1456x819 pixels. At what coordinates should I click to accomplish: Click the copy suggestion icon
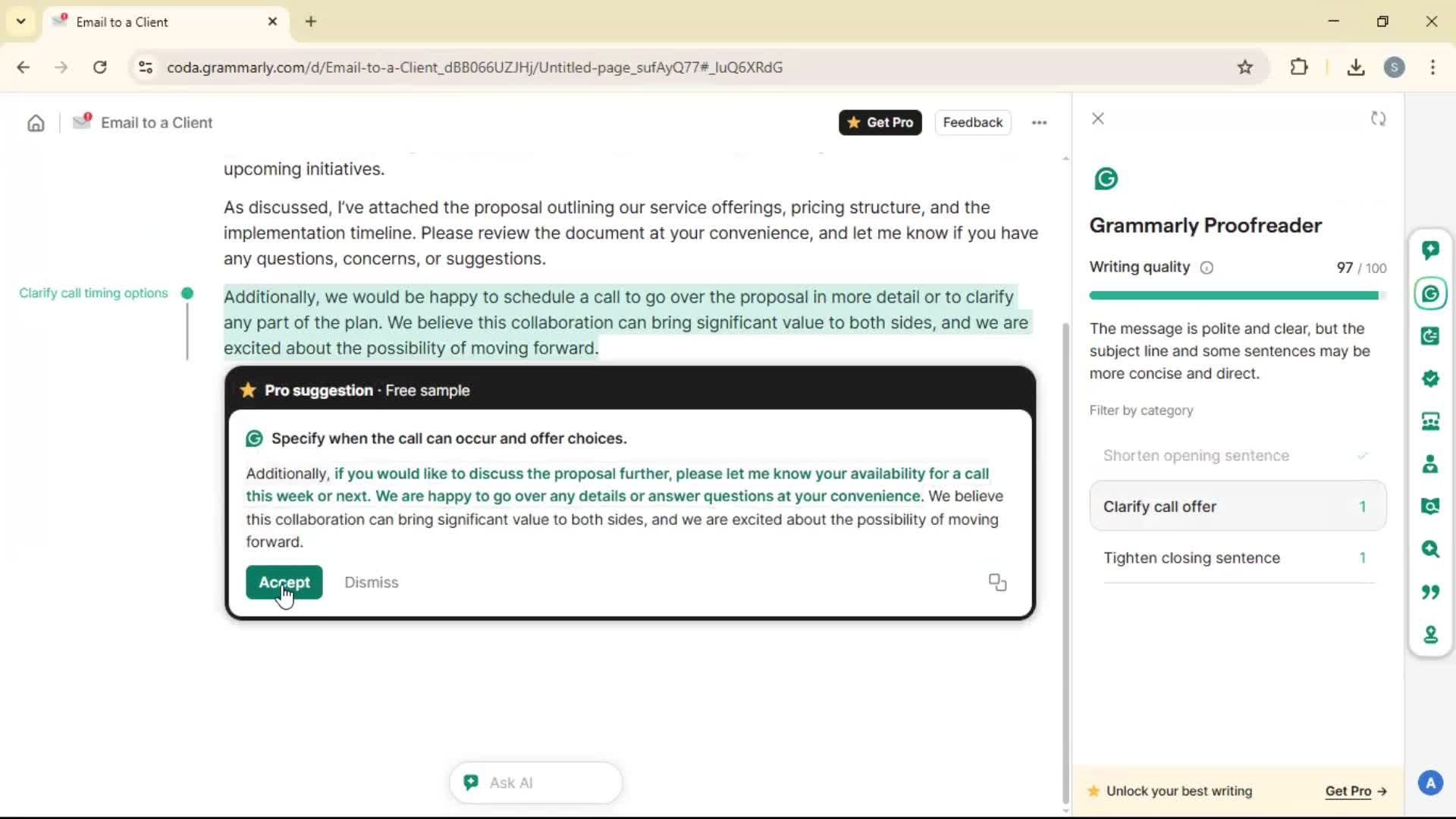pos(997,582)
